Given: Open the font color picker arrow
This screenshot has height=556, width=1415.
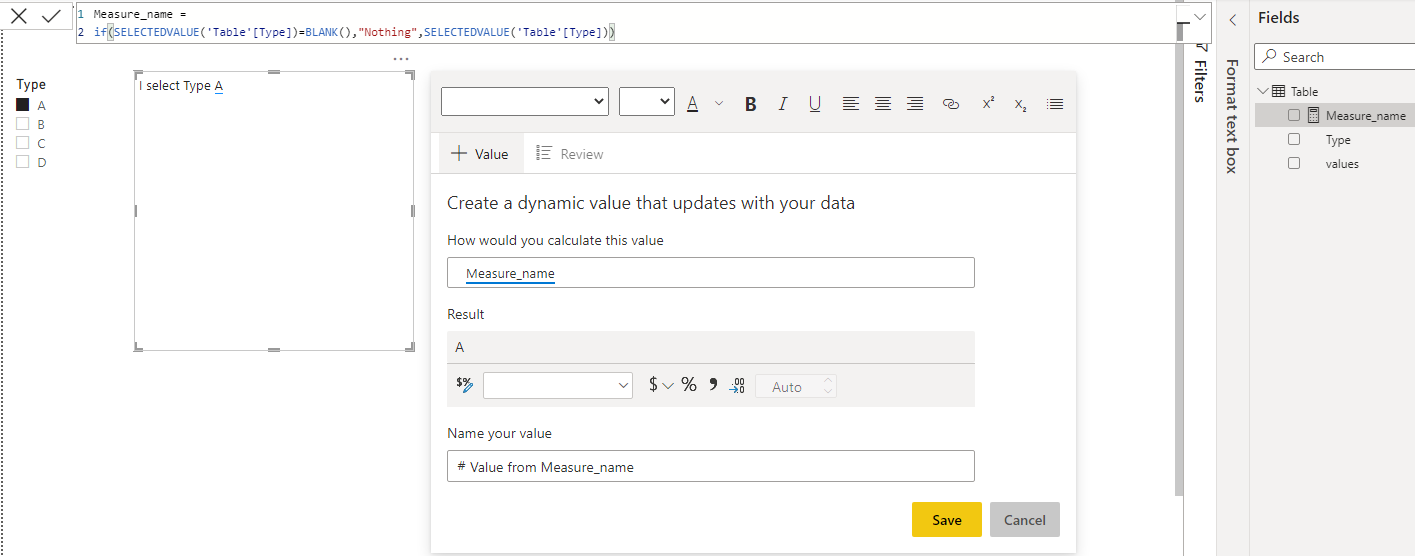Looking at the screenshot, I should [x=718, y=103].
